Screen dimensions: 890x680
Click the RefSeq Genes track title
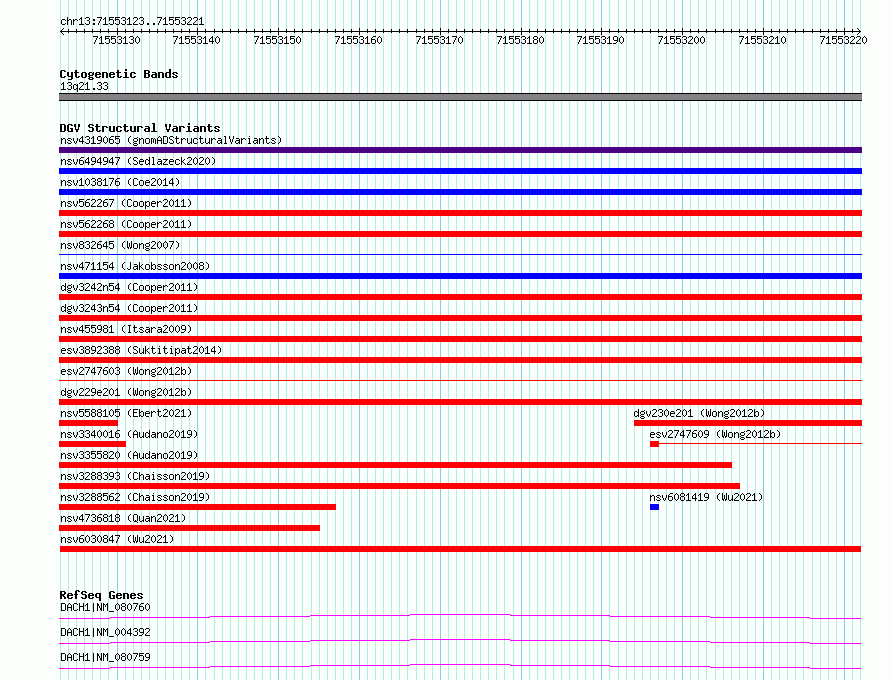tap(101, 595)
